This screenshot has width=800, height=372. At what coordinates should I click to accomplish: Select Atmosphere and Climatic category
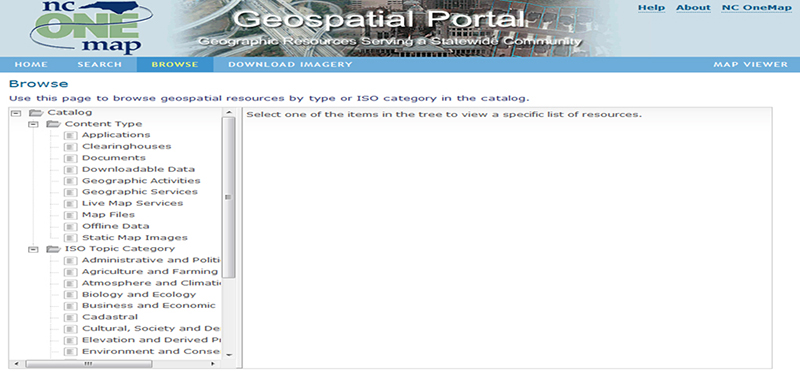coord(152,283)
